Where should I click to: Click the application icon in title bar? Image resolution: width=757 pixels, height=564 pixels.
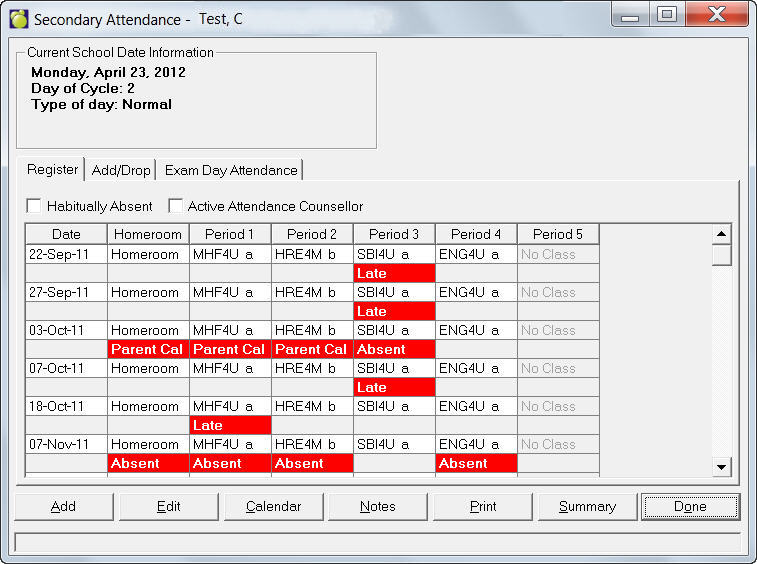pyautogui.click(x=18, y=19)
